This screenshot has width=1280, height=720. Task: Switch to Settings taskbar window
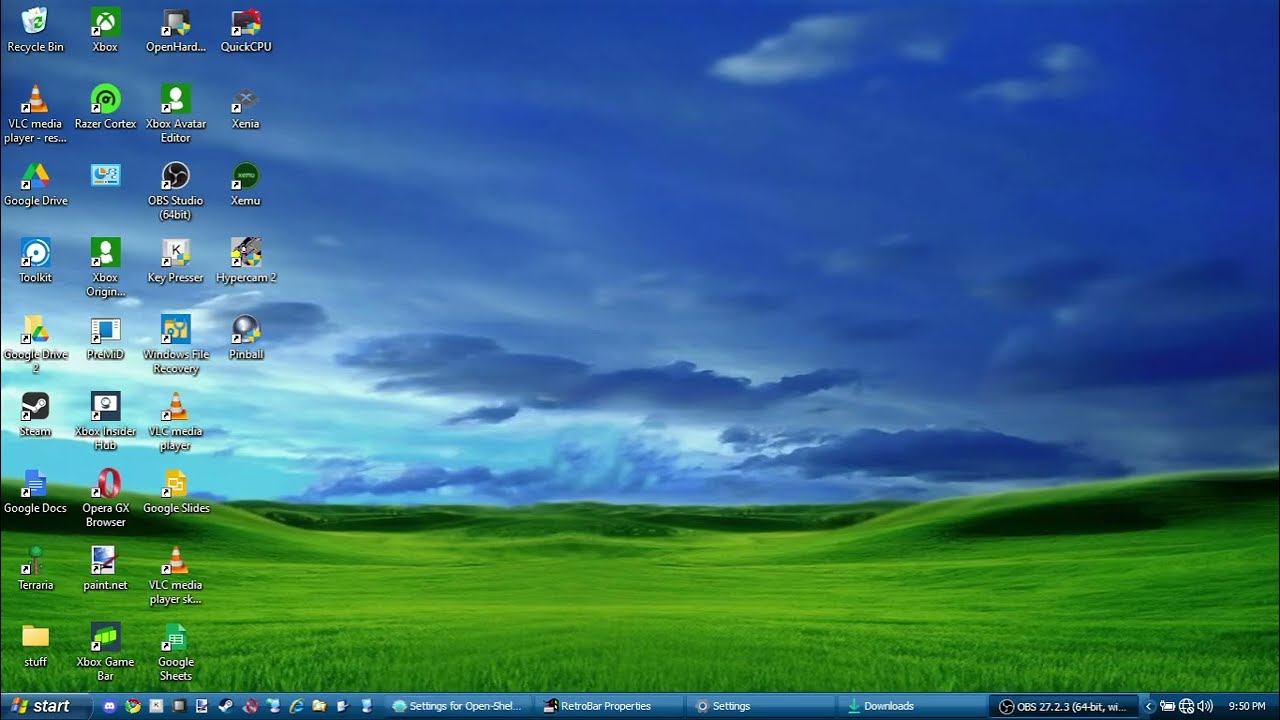coord(759,706)
